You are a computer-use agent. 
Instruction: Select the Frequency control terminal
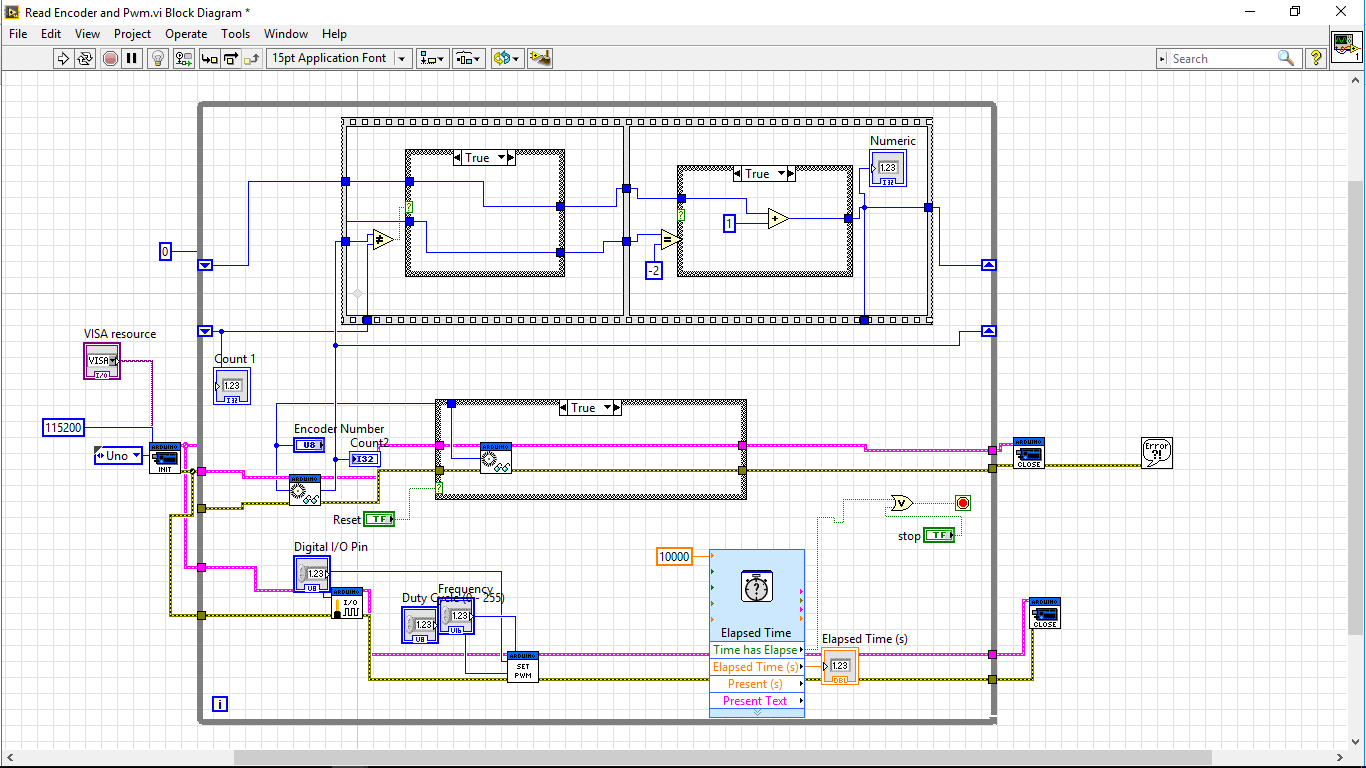(457, 616)
